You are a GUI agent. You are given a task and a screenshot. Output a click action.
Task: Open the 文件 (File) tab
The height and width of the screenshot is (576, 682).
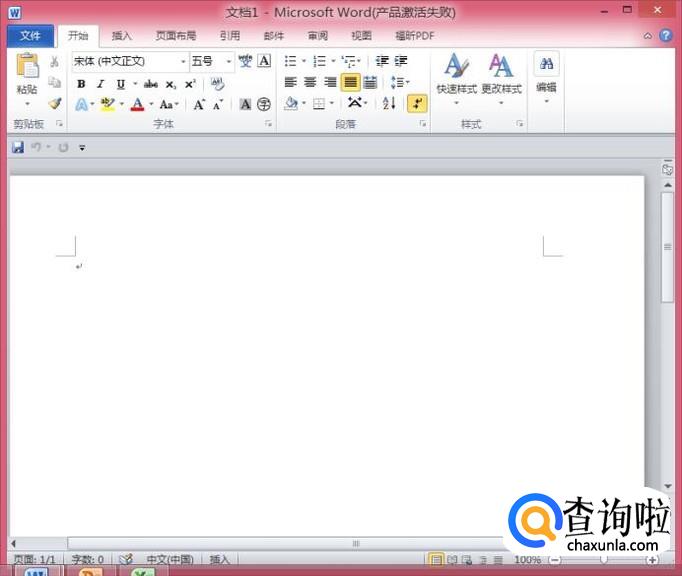pyautogui.click(x=30, y=36)
